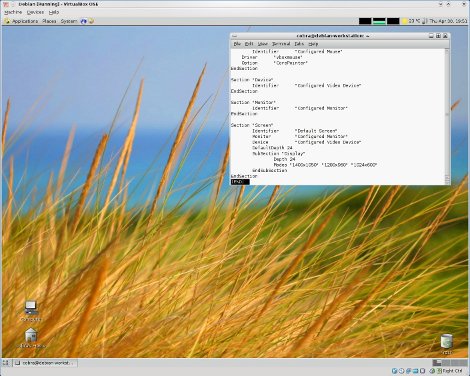Click the VirtualBox hard disk activity indicator
Screen dimensions: 470x376
[x=394, y=371]
